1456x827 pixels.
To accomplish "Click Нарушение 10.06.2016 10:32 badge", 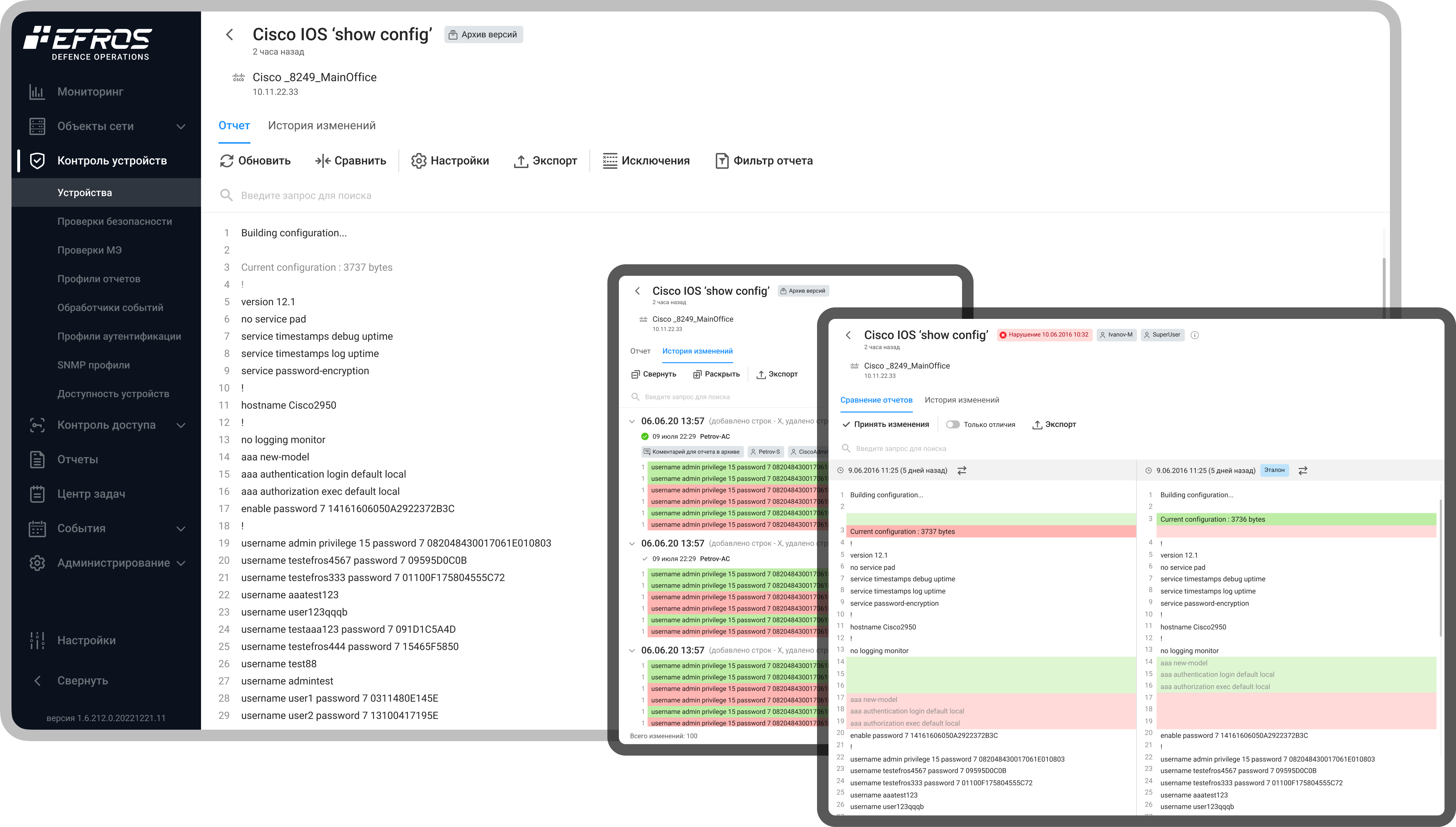I will pos(1044,335).
